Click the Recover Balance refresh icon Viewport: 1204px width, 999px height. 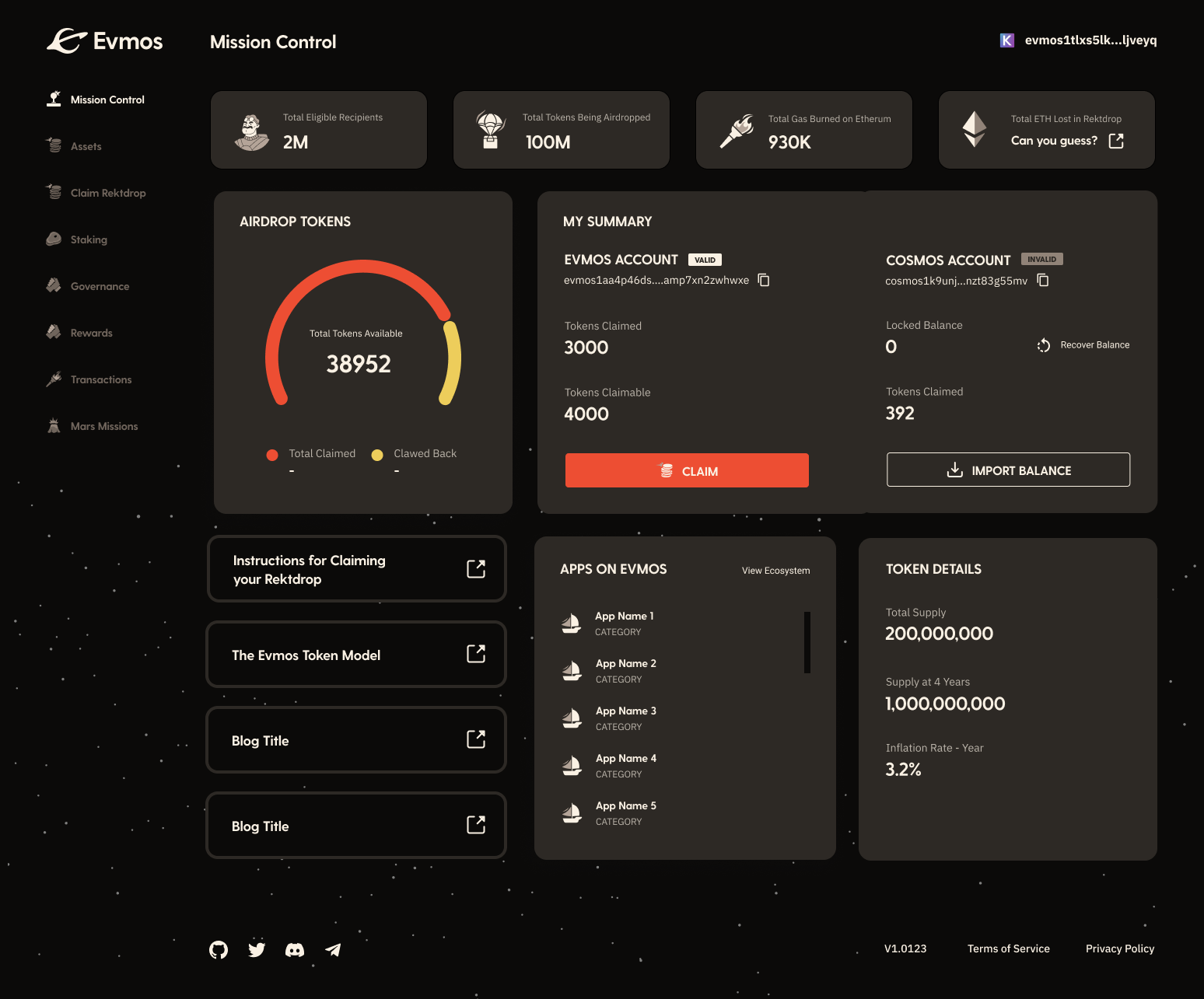[x=1044, y=345]
